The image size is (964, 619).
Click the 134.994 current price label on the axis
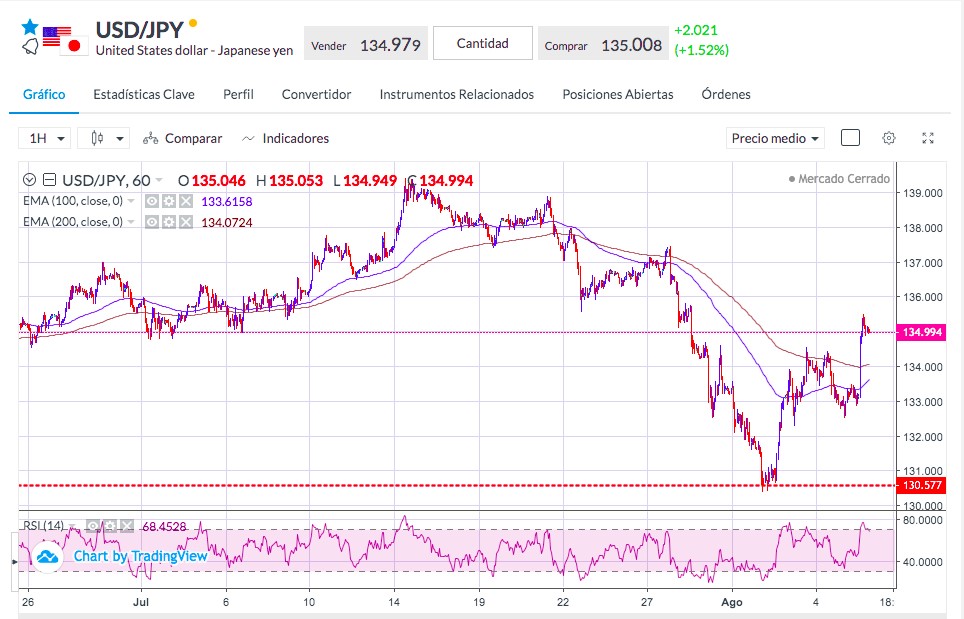(x=922, y=332)
